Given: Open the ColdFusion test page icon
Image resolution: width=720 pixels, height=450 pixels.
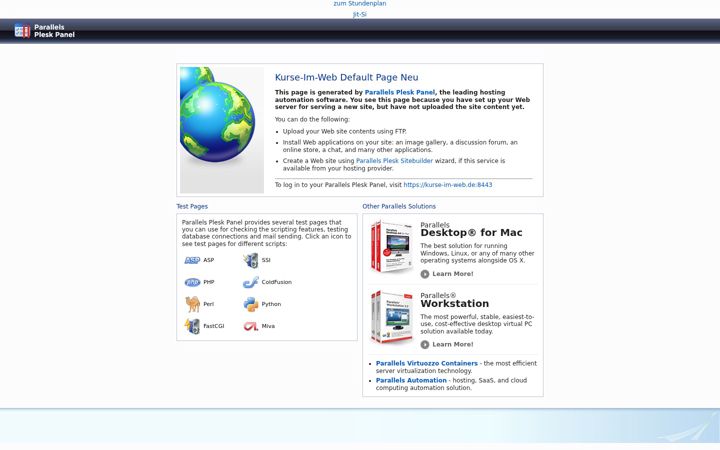Looking at the screenshot, I should [251, 282].
